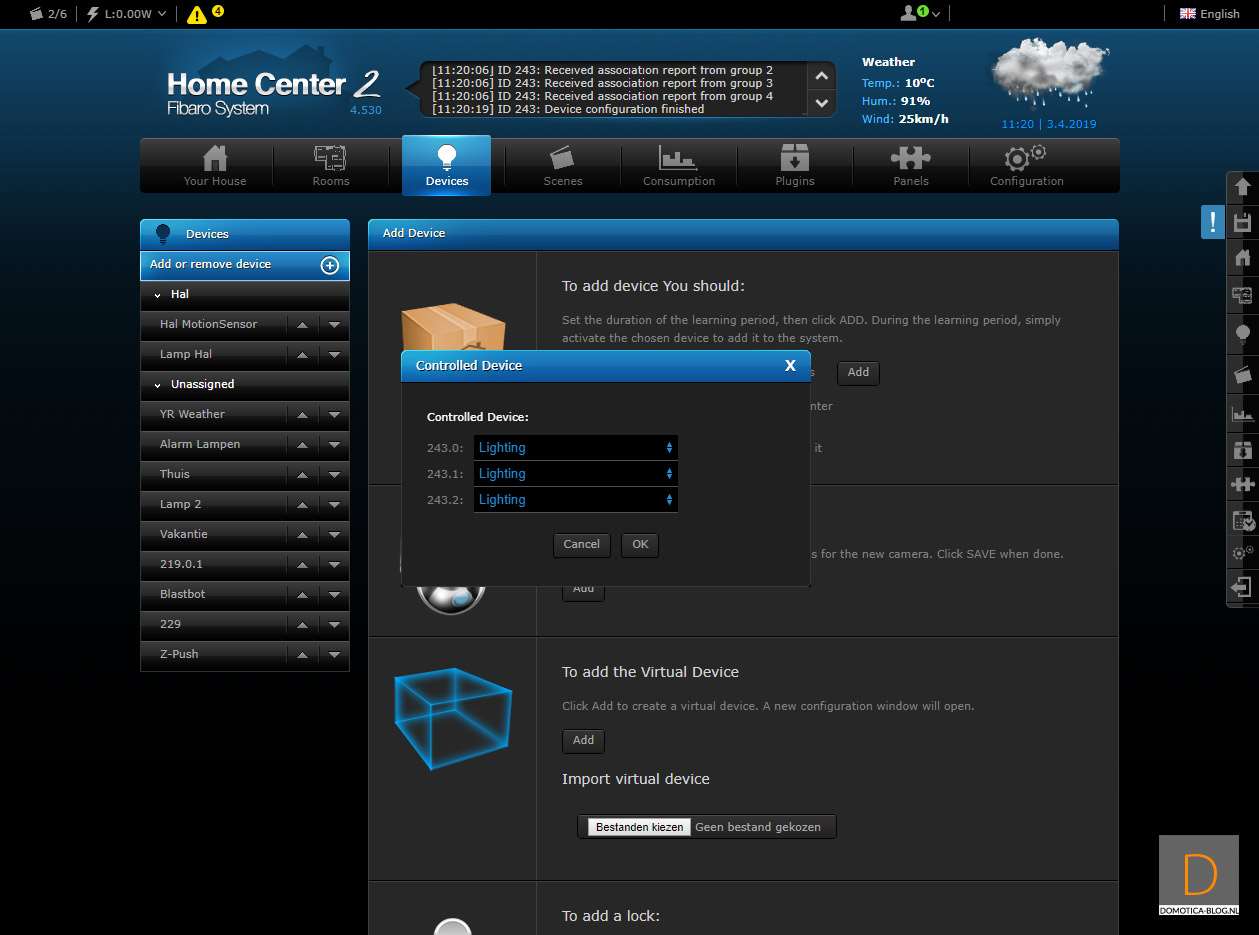Image resolution: width=1259 pixels, height=935 pixels.
Task: Move Lamp Hal up in device list
Action: pos(302,355)
